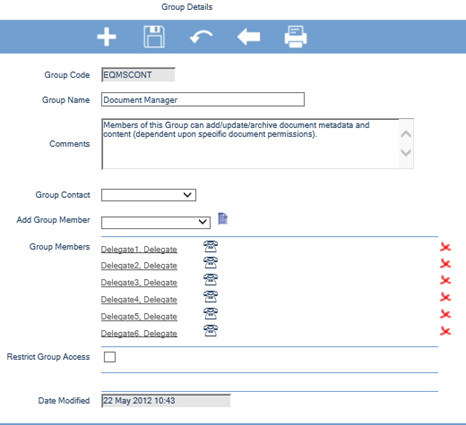Click the Comments box scroll down arrow
466x425 pixels.
406,153
